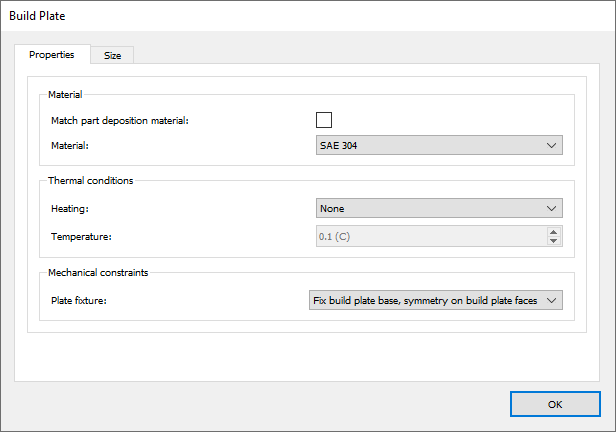This screenshot has width=616, height=432.
Task: Enable Match part deposition material checkbox
Action: pos(324,120)
